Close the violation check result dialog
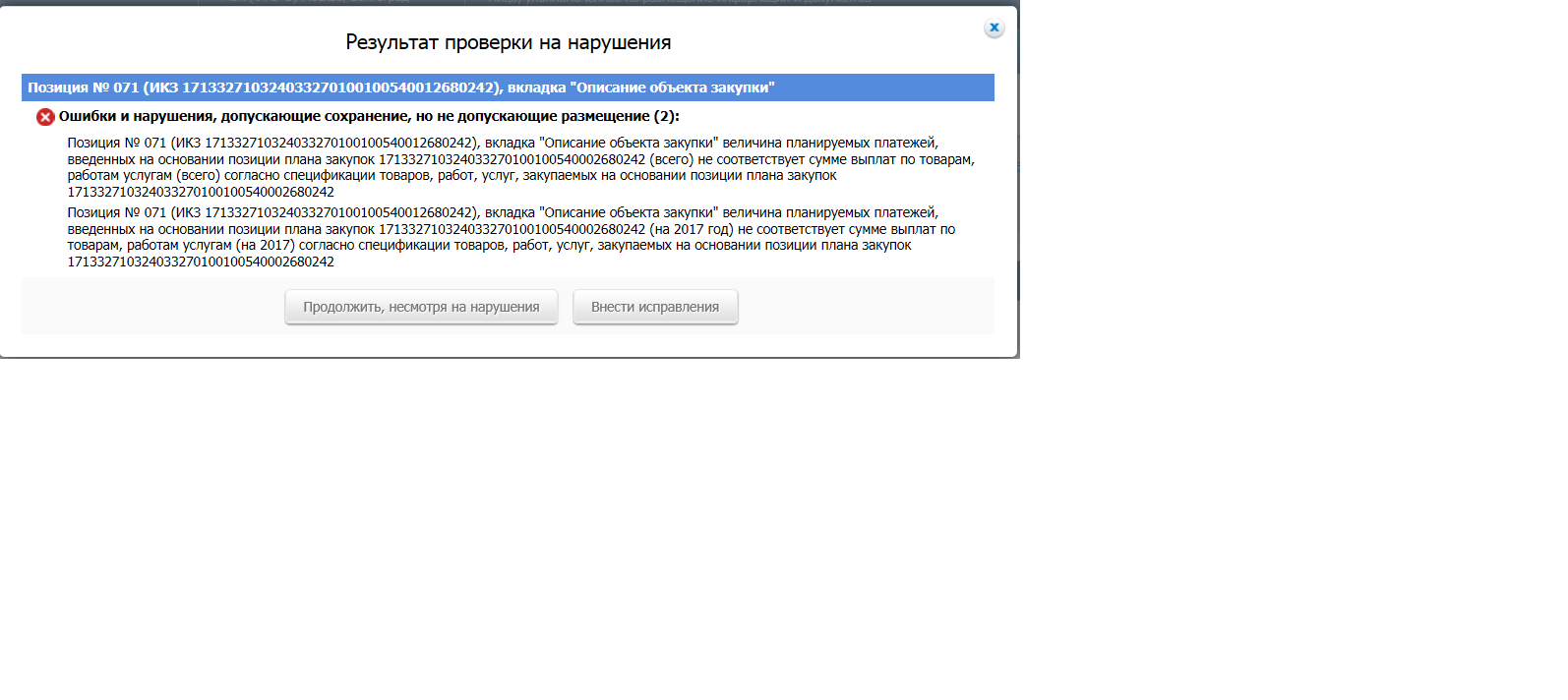This screenshot has height=700, width=1568. click(x=994, y=28)
